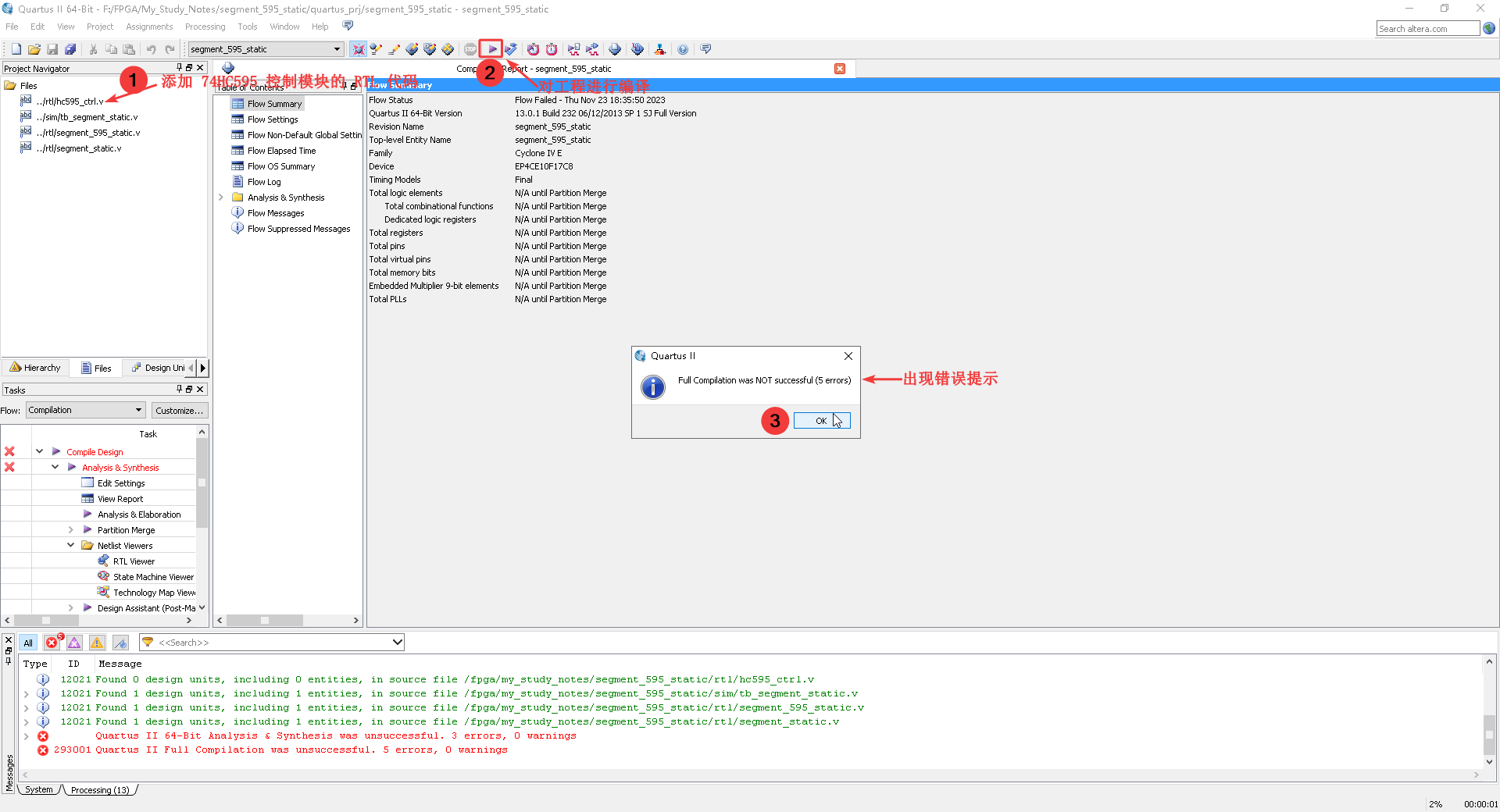Viewport: 1500px width, 812px height.
Task: Switch to the Files tab in Project Navigator
Action: pos(96,368)
